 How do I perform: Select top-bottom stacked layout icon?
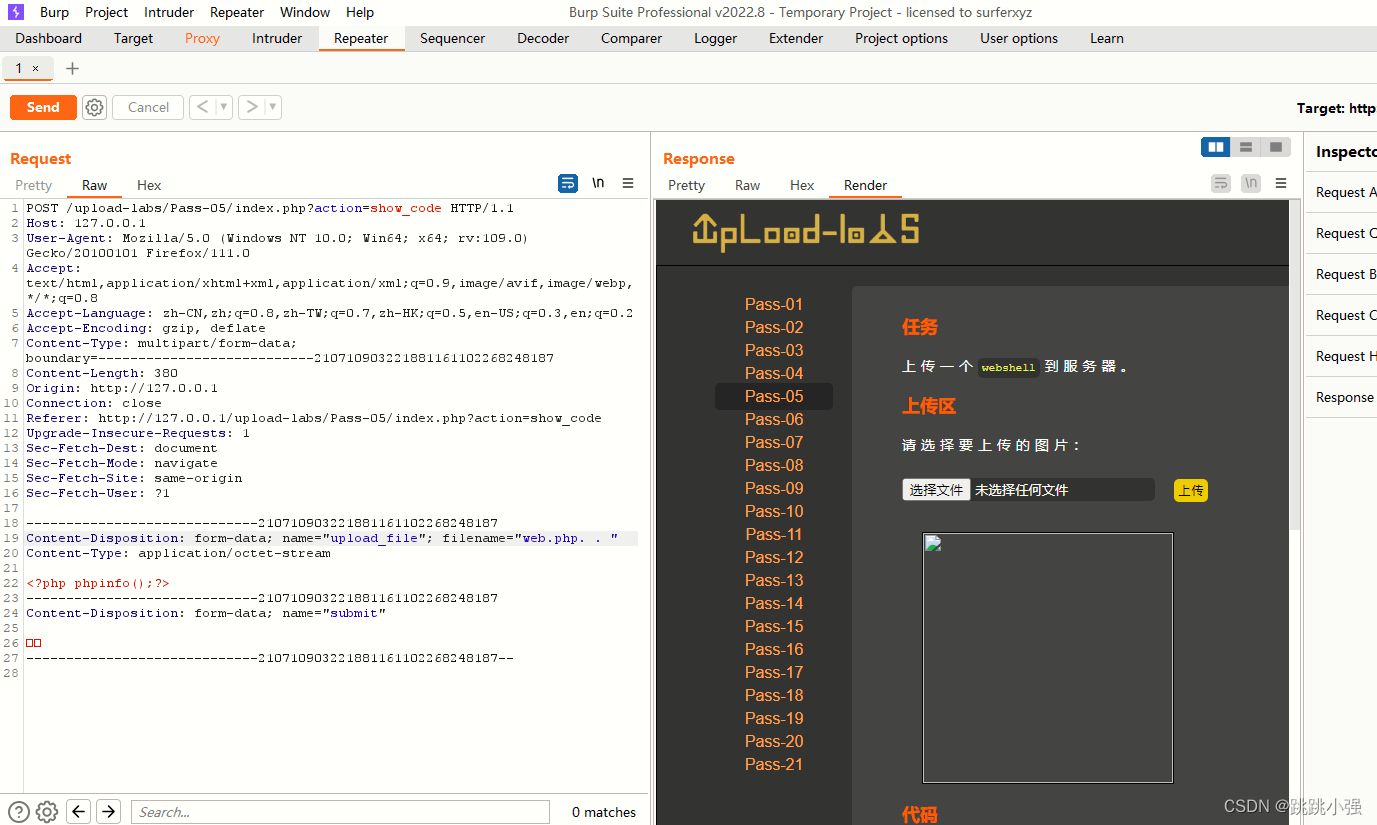click(x=1246, y=147)
